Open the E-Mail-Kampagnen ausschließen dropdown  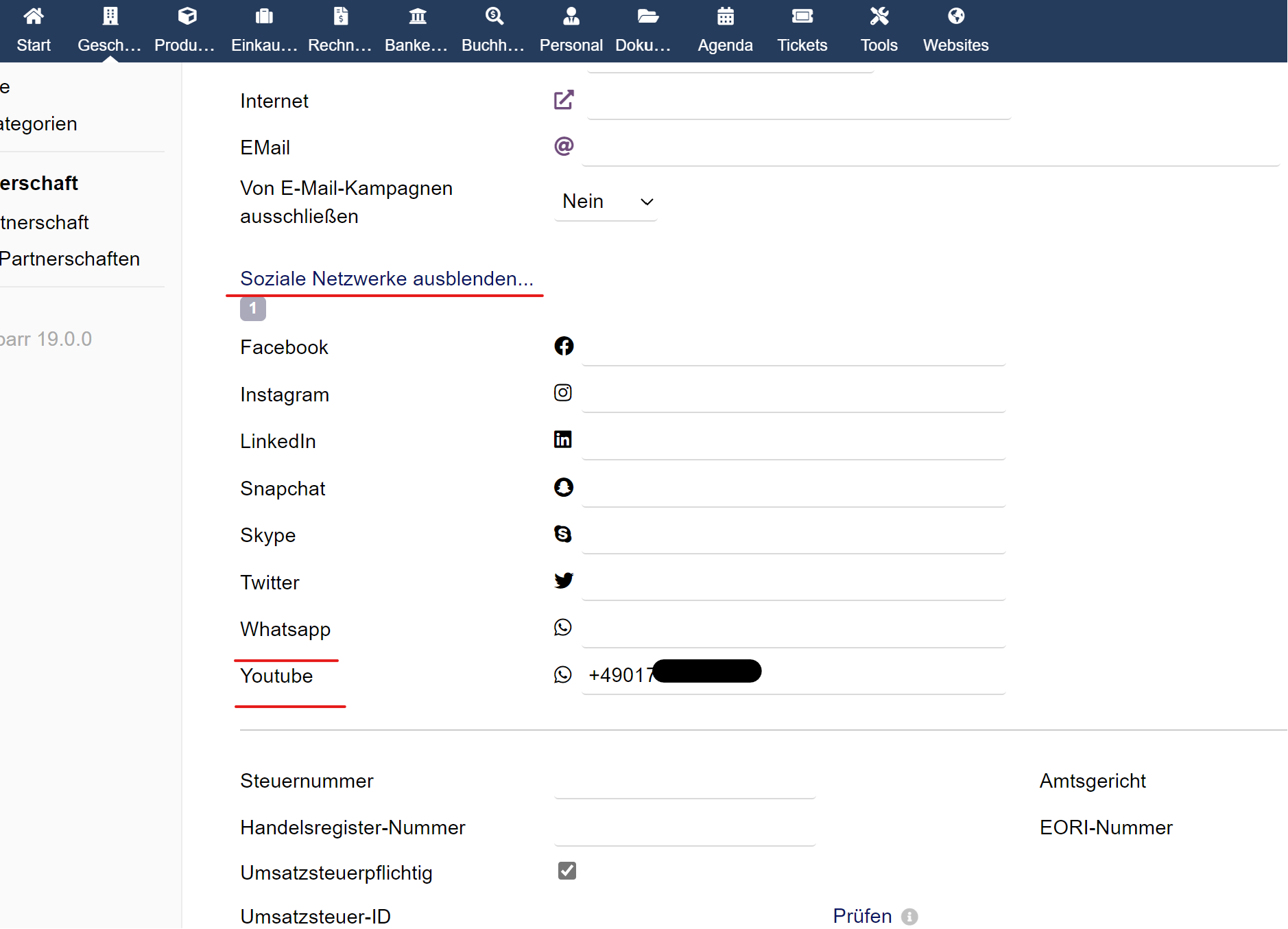[x=606, y=202]
